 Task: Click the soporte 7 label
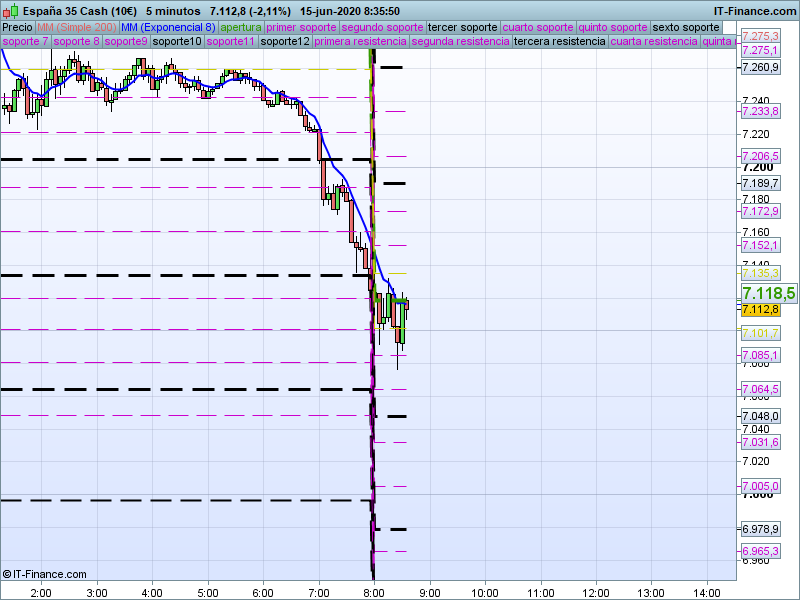[x=26, y=41]
